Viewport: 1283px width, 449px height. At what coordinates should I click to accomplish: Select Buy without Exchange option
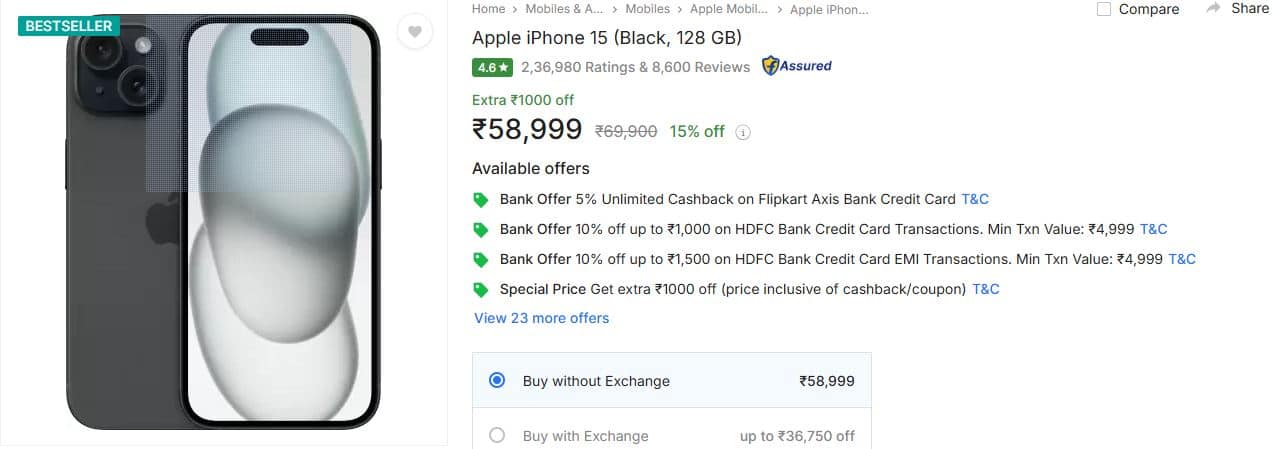497,380
